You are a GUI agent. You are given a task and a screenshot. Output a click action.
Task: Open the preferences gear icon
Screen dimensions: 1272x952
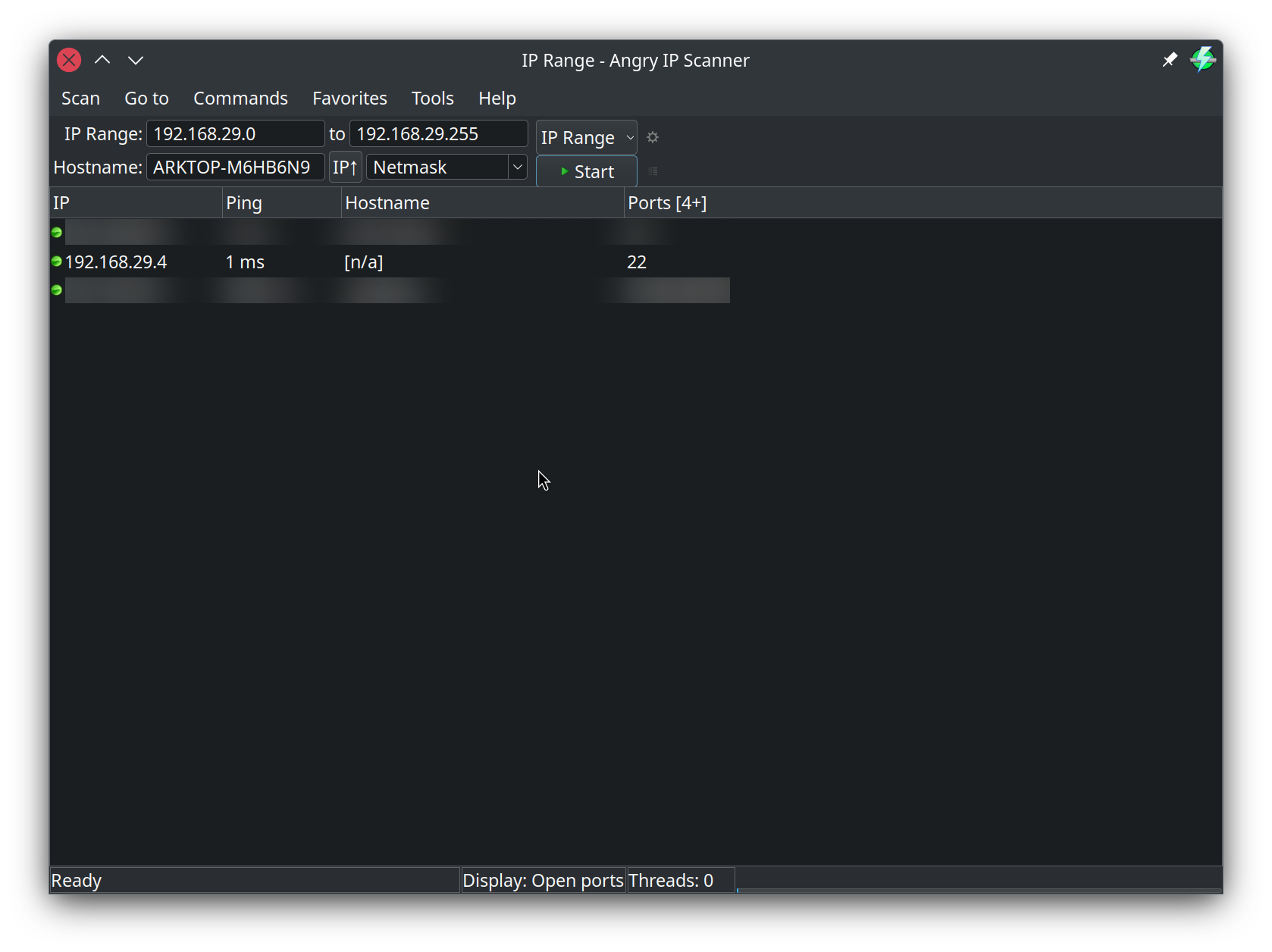point(653,137)
